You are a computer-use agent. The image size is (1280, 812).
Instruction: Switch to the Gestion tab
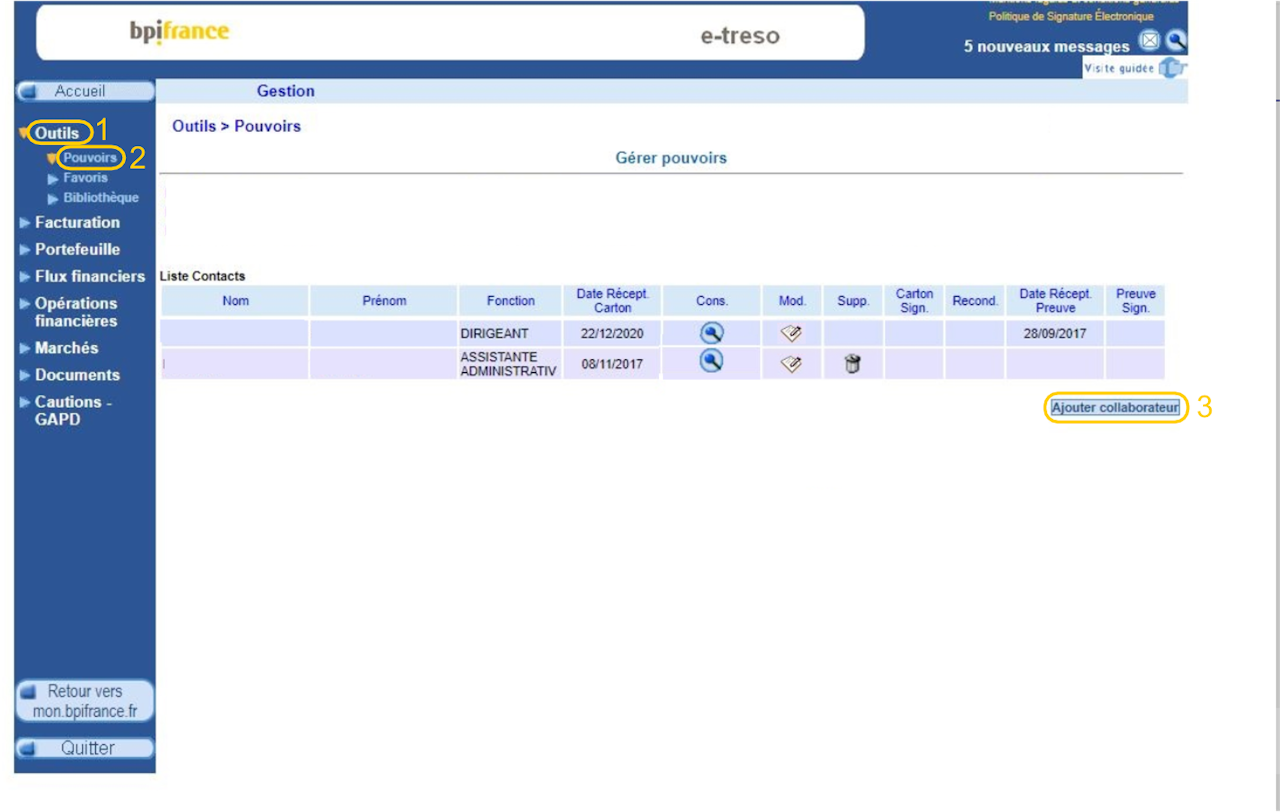[286, 91]
